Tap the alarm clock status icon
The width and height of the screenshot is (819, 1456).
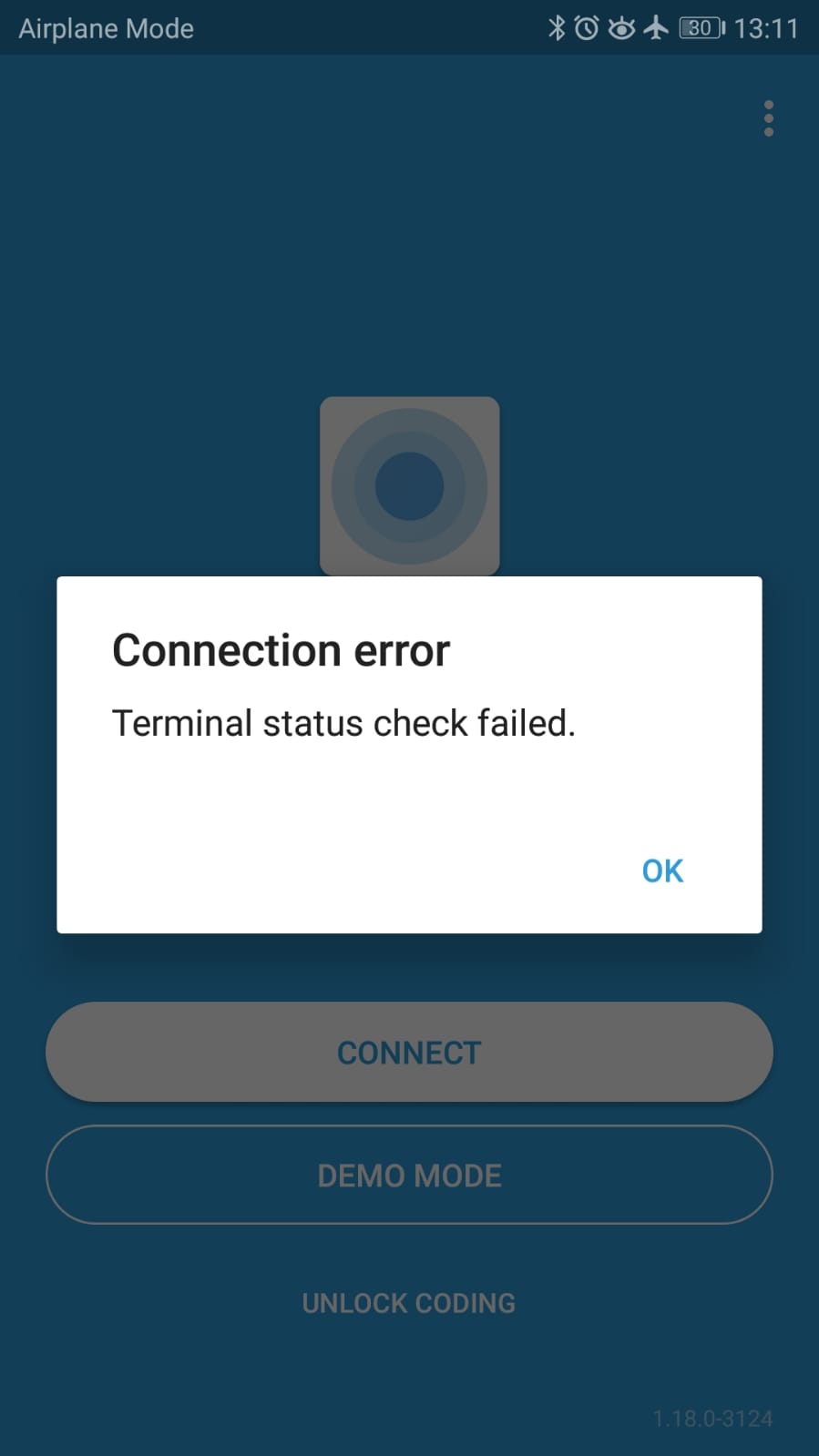coord(587,28)
